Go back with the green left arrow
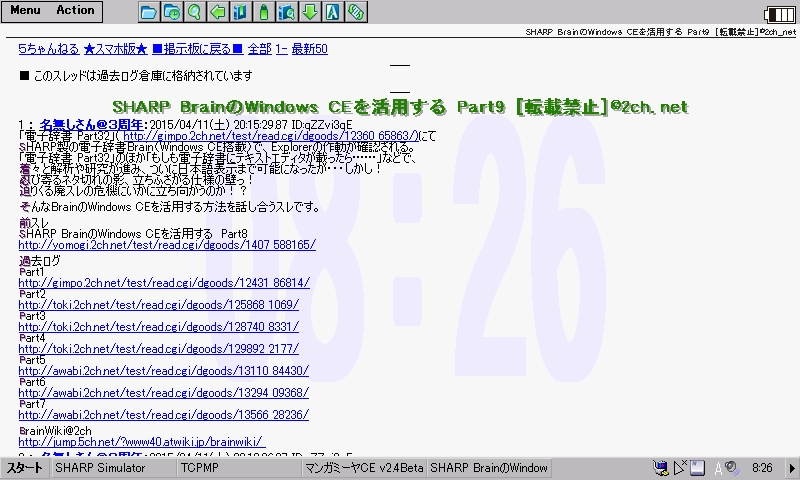This screenshot has width=800, height=480. click(x=218, y=12)
